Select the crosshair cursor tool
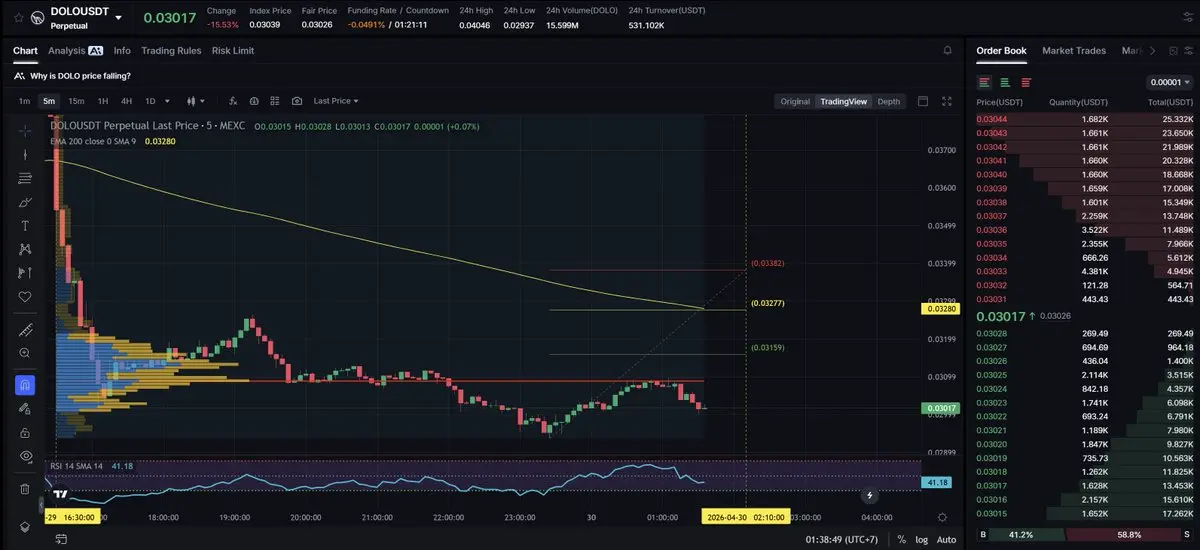Viewport: 1200px width, 550px height. (x=25, y=131)
